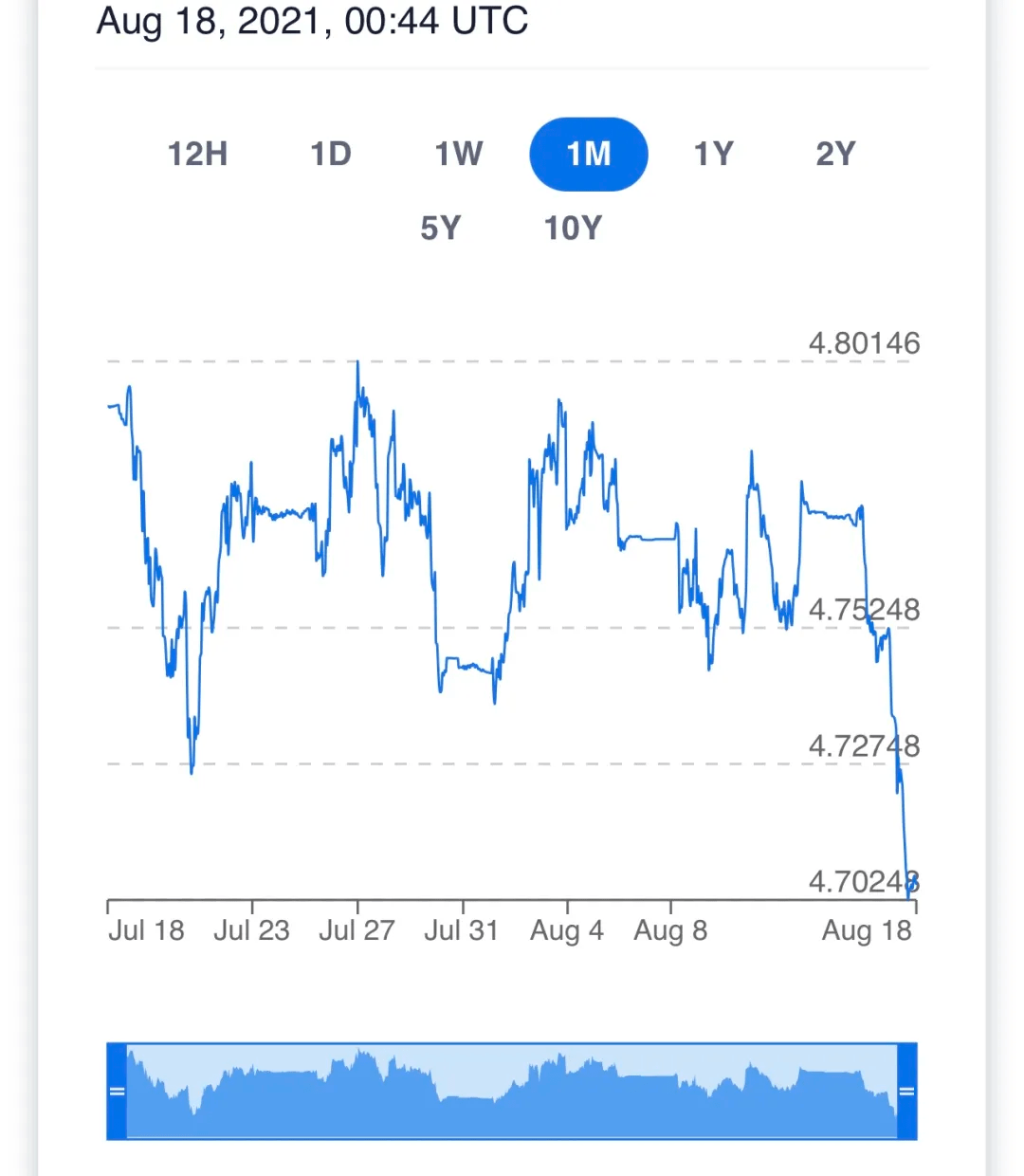
Task: Select the 2Y time range
Action: (835, 154)
